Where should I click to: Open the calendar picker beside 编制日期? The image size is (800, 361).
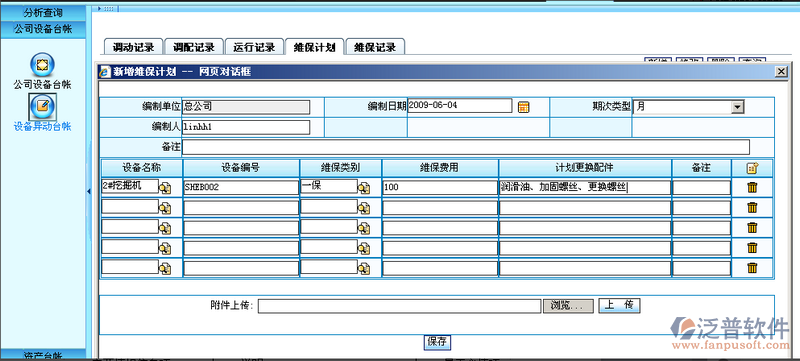(x=523, y=107)
